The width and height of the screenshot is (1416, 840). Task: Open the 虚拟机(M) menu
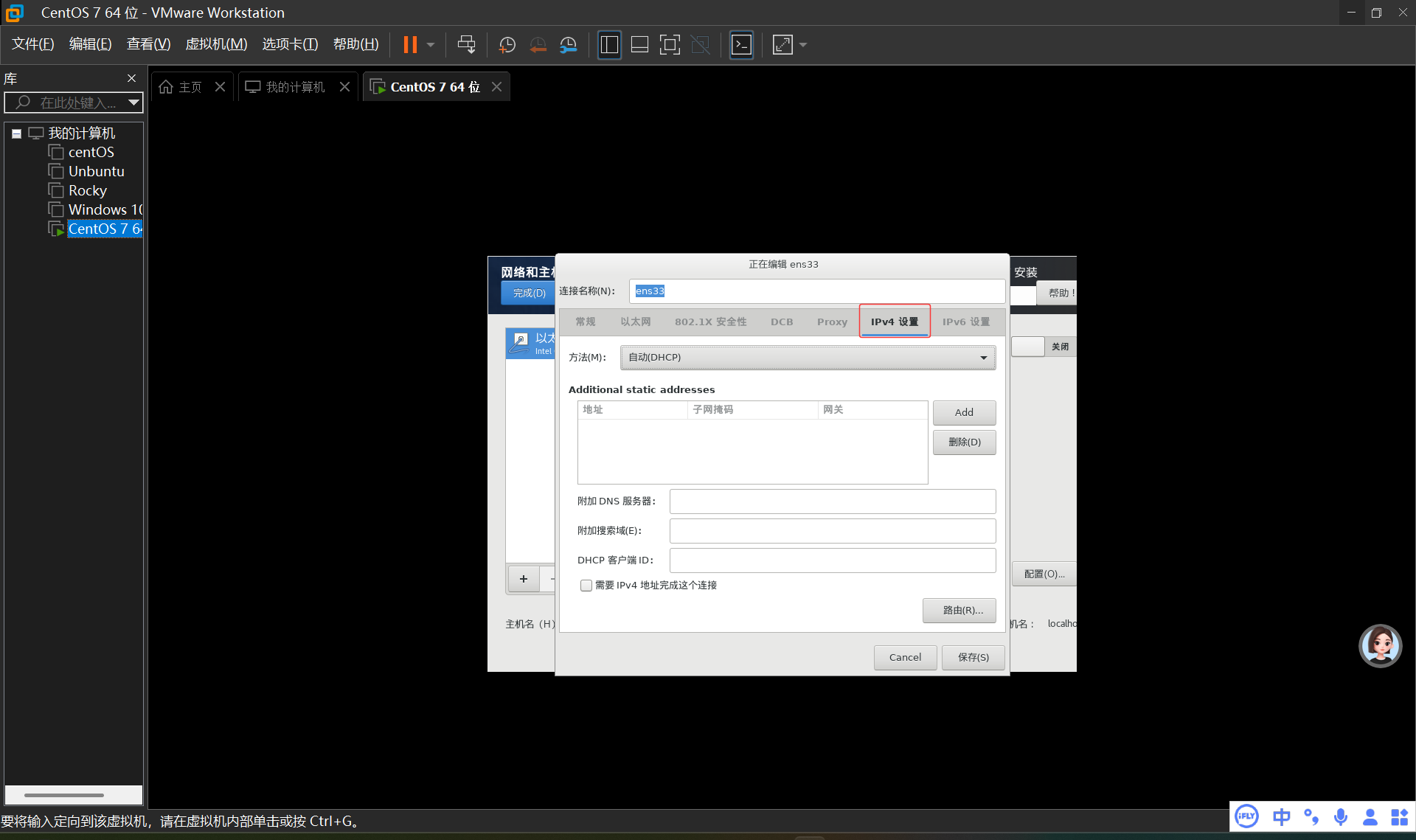[x=216, y=44]
